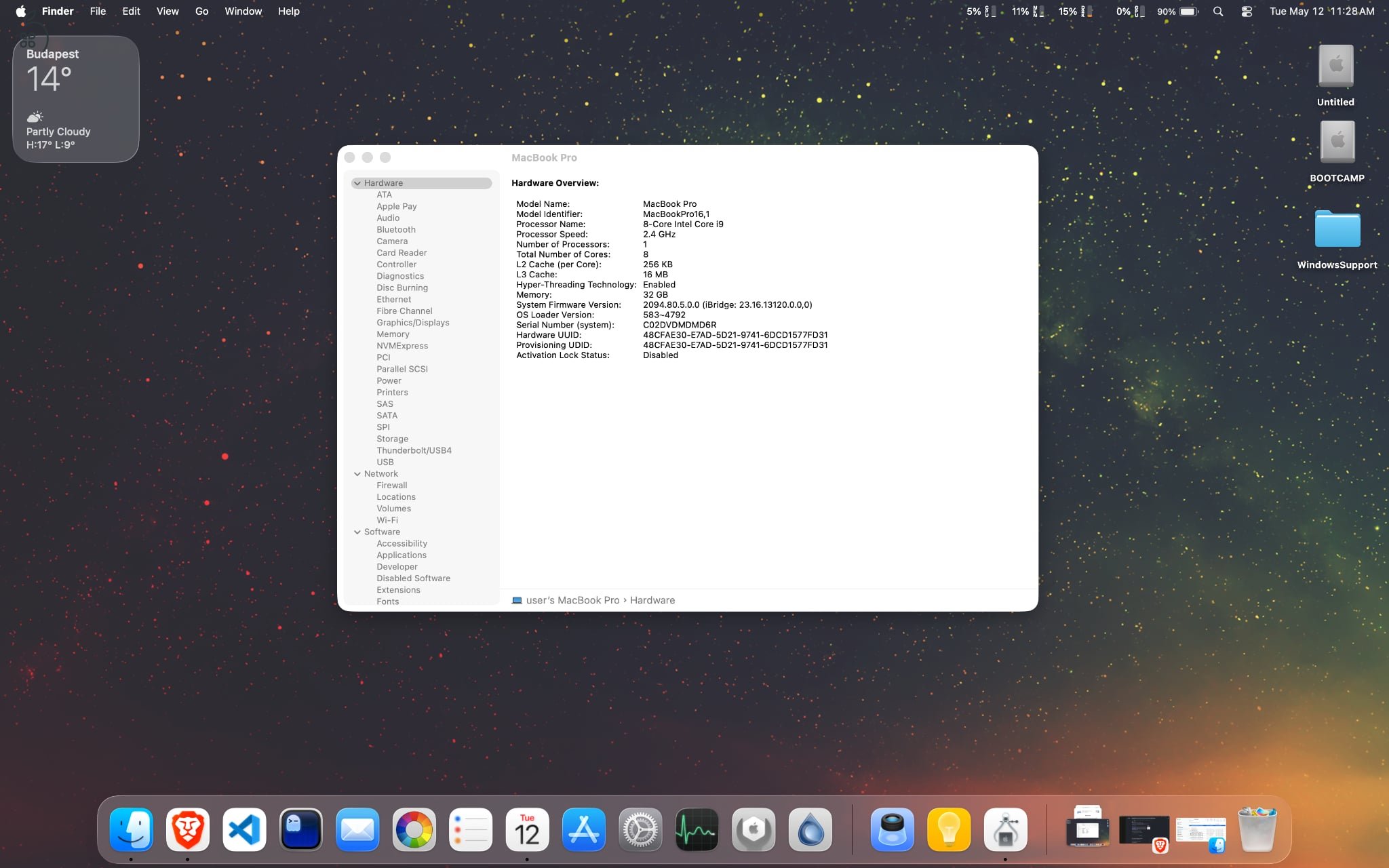Open Control Center in menu bar

tap(1247, 11)
